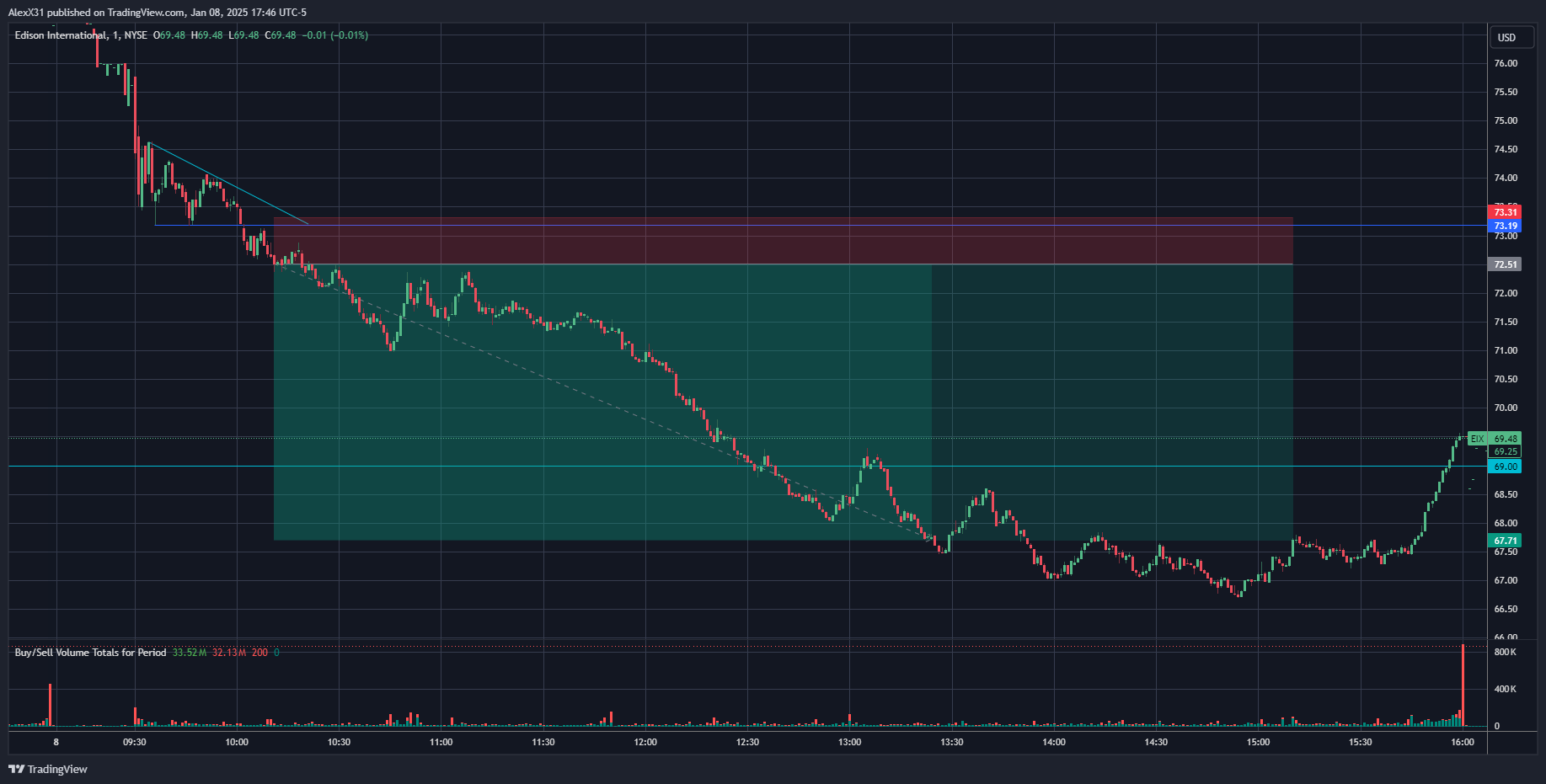Click the 09:30 time axis label
The width and height of the screenshot is (1546, 784).
pos(135,742)
